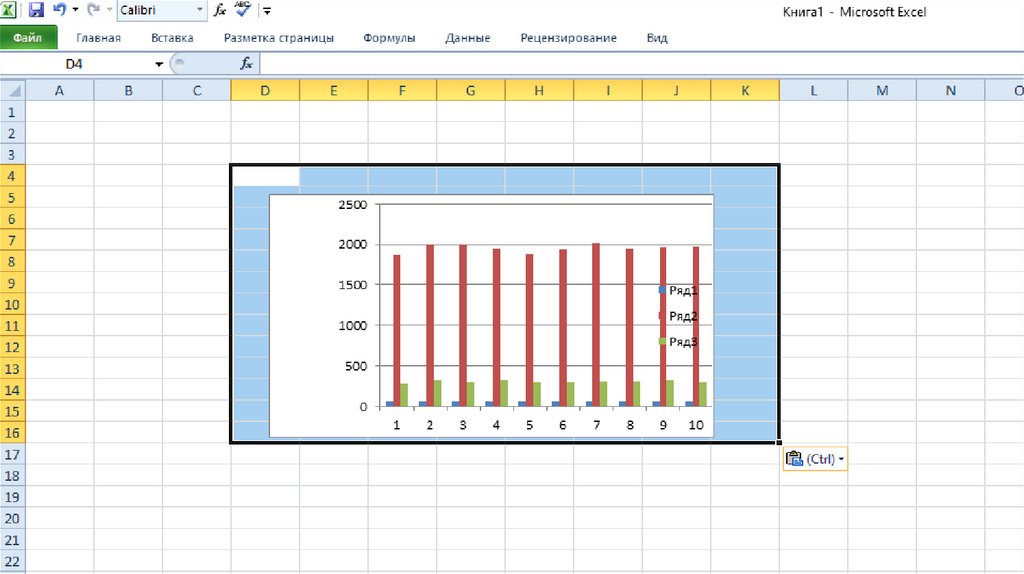This screenshot has width=1024, height=574.
Task: Open the customize quick access toolbar dropdown
Action: (267, 10)
